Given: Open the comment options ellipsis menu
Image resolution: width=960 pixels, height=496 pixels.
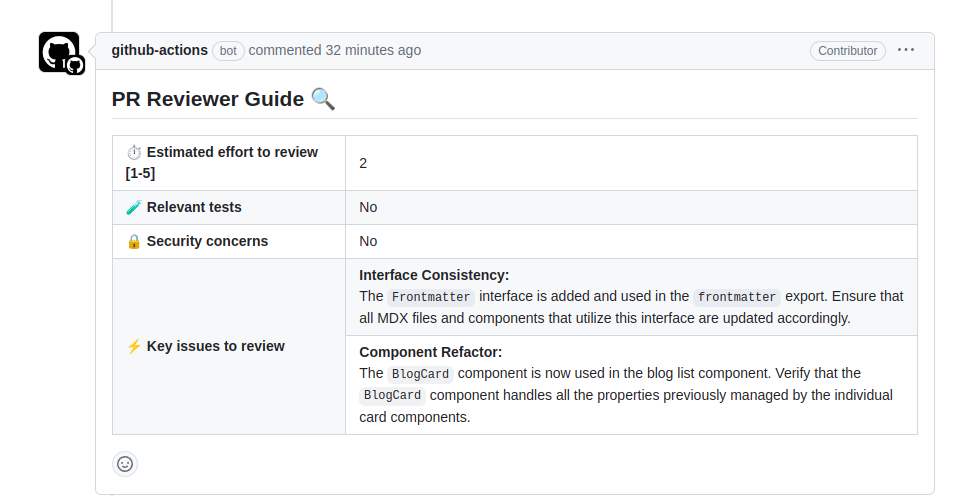Looking at the screenshot, I should tap(906, 50).
